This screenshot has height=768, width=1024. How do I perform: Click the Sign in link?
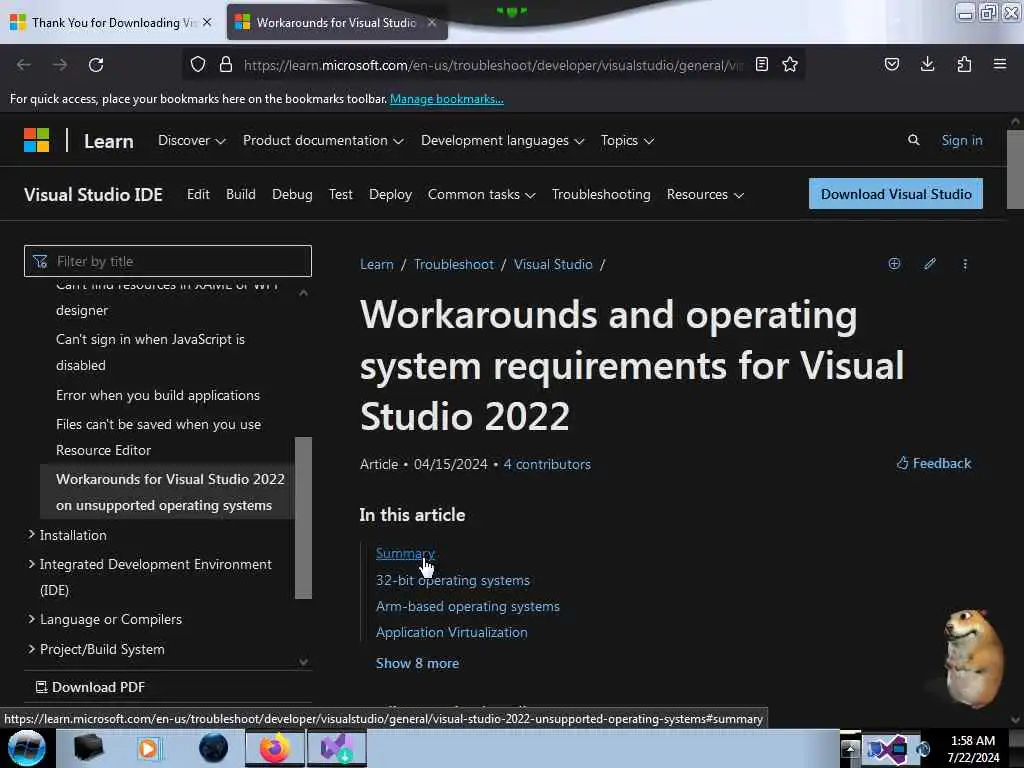[961, 140]
